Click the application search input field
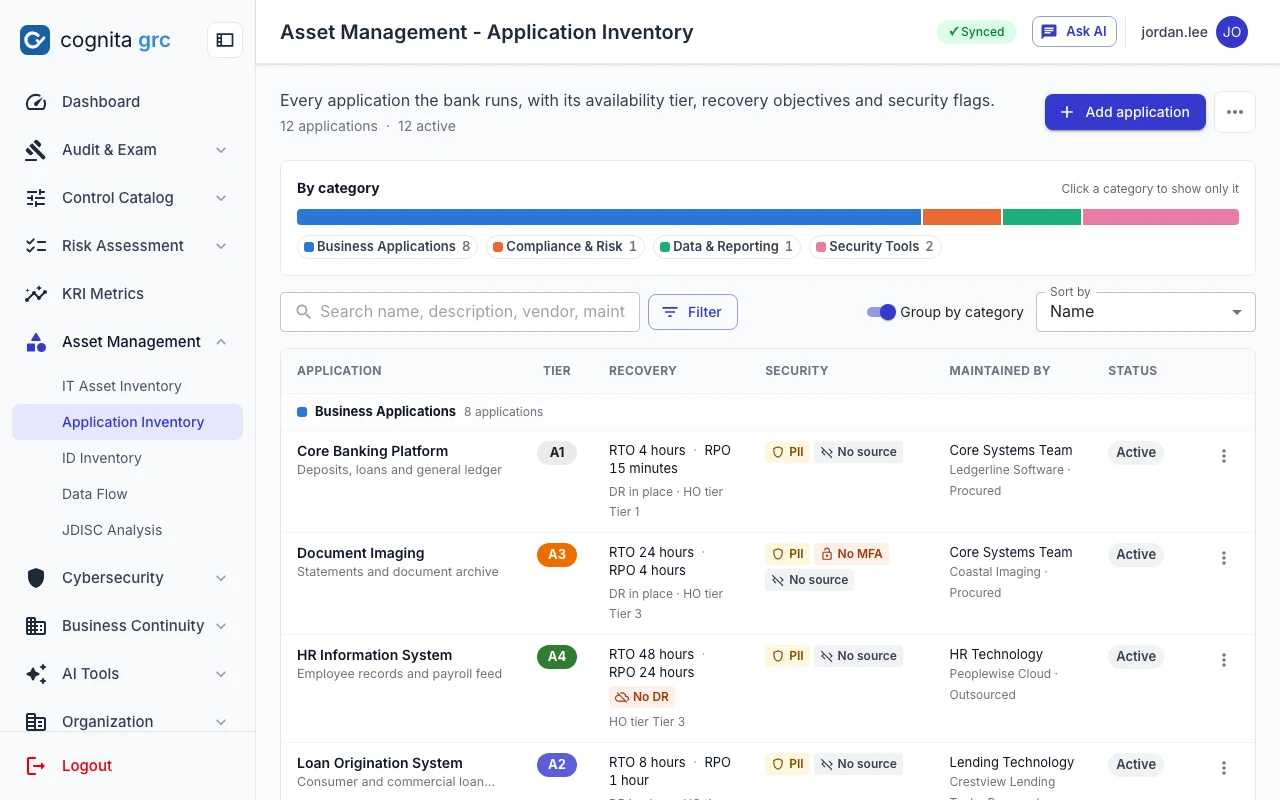The width and height of the screenshot is (1280, 800). (460, 312)
